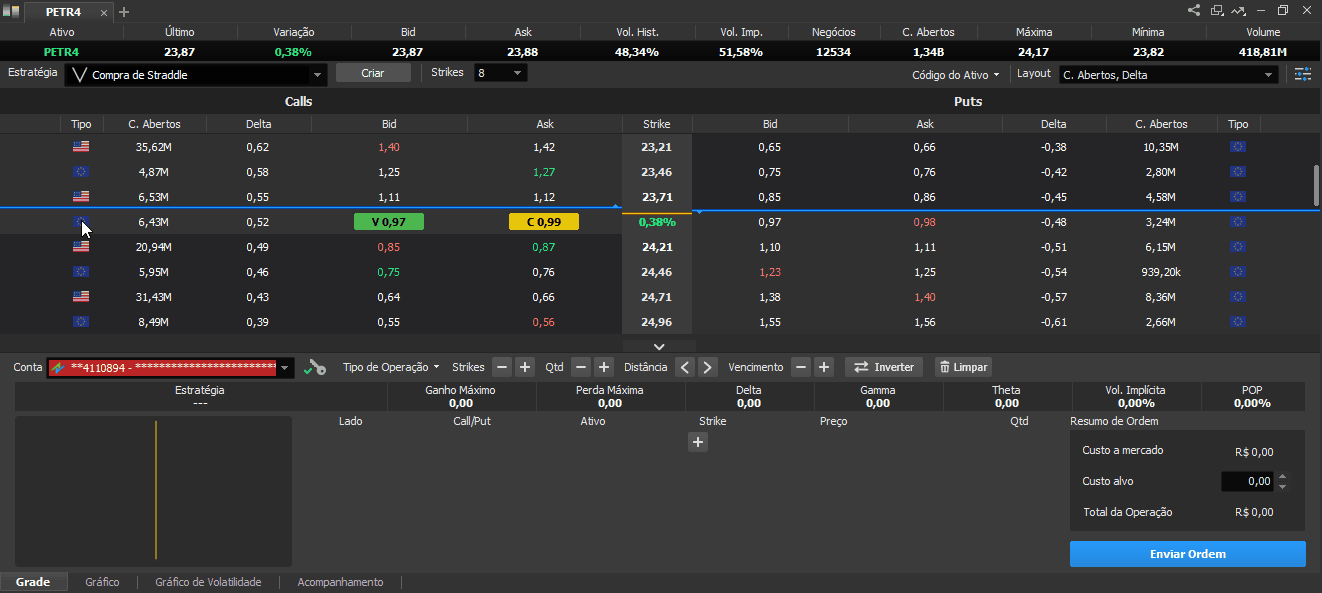This screenshot has height=593, width=1322.
Task: Click the detach window icon in title bar
Action: tap(1217, 11)
